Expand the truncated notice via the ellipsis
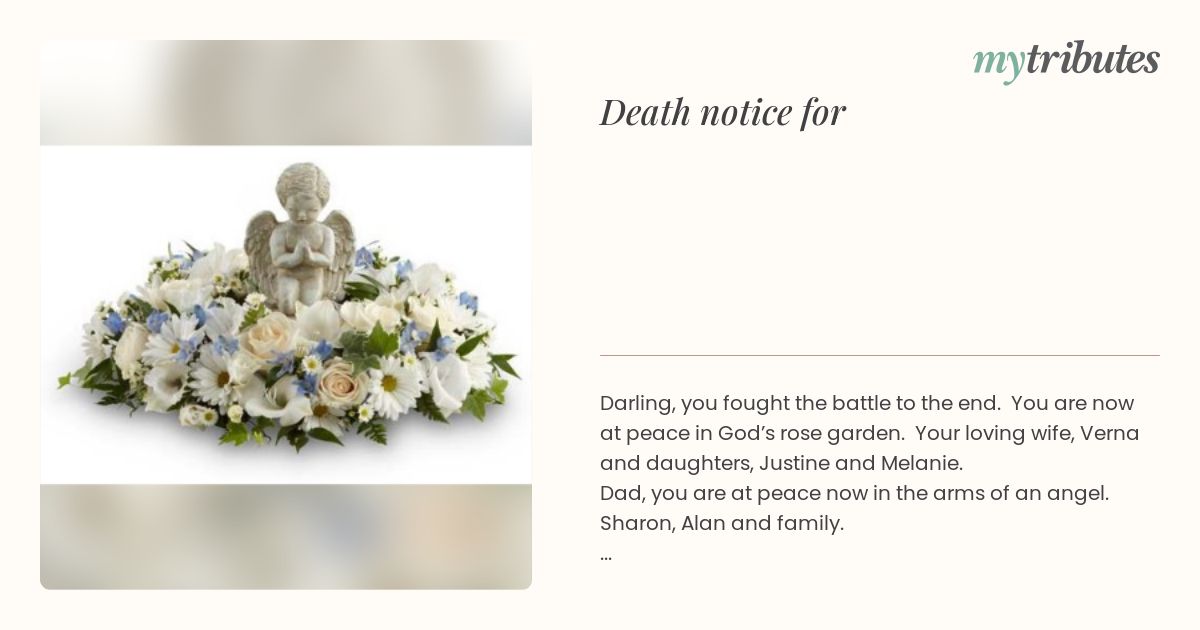Image resolution: width=1200 pixels, height=630 pixels. (606, 553)
